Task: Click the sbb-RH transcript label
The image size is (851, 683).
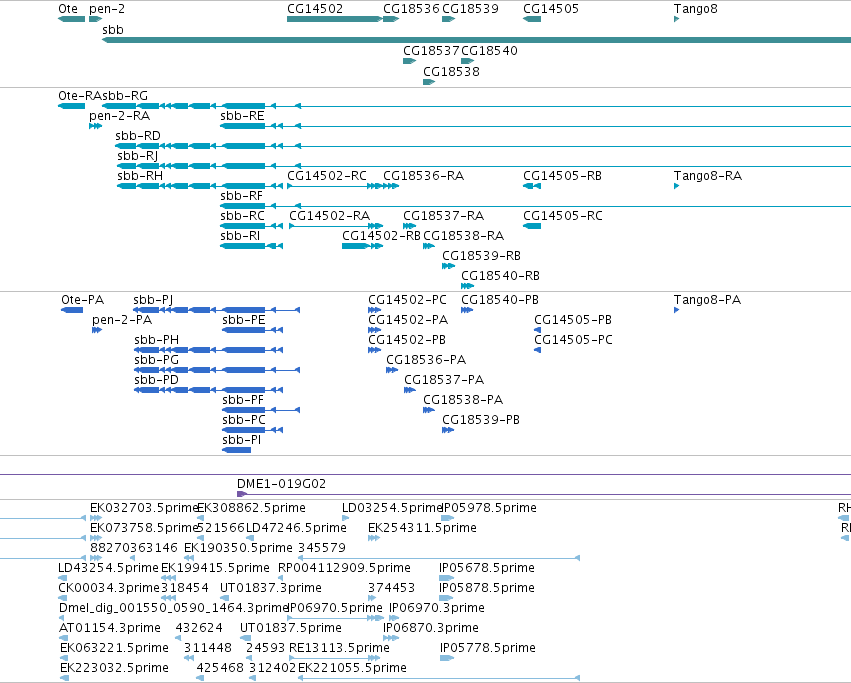Action: click(140, 176)
